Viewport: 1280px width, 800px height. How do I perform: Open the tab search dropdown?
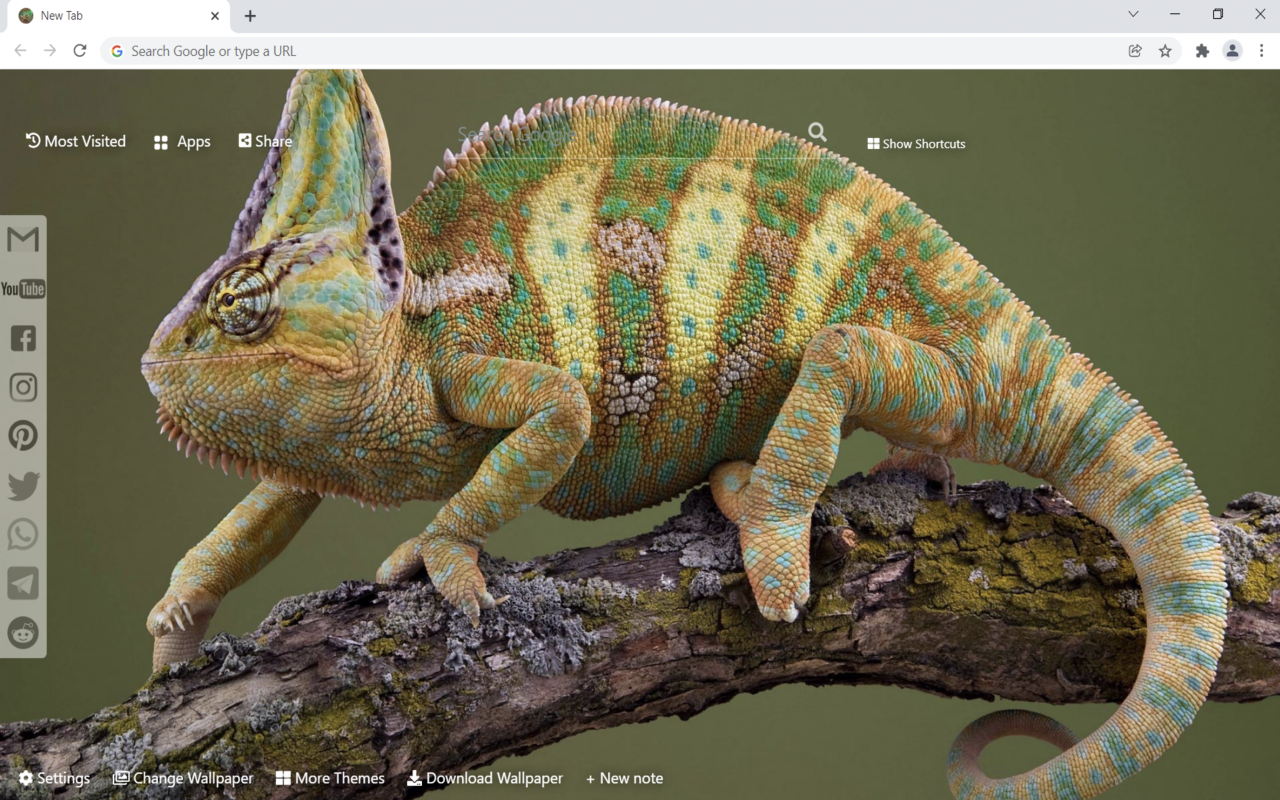point(1133,14)
